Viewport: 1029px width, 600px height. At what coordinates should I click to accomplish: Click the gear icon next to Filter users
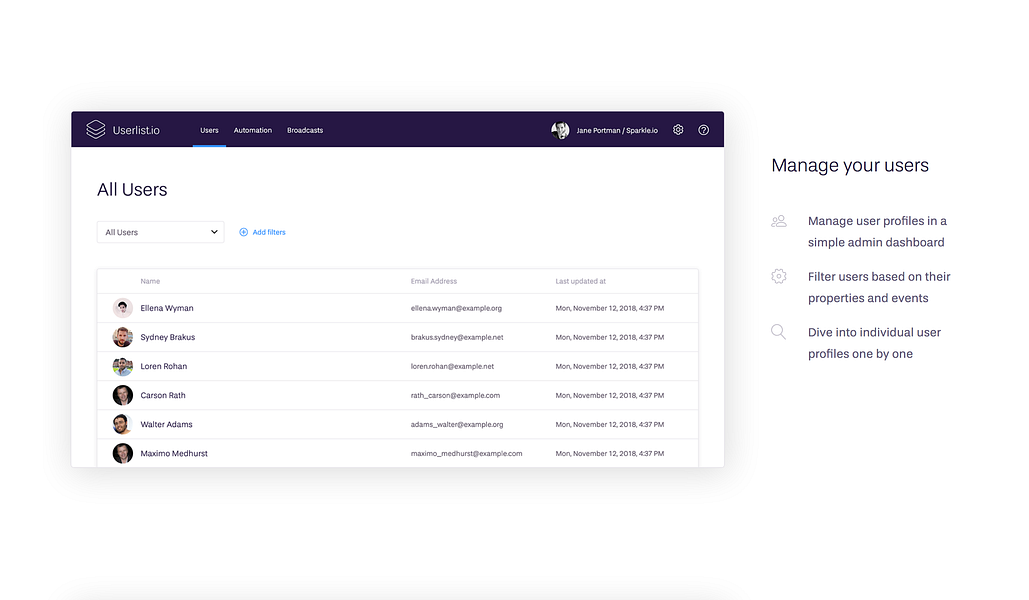[x=779, y=276]
